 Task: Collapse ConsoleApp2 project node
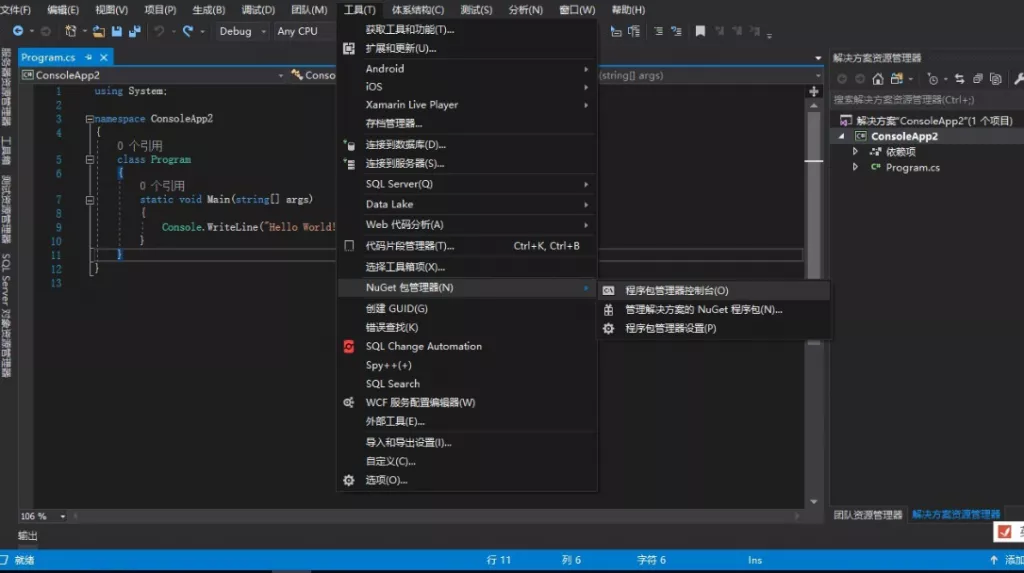click(x=841, y=136)
